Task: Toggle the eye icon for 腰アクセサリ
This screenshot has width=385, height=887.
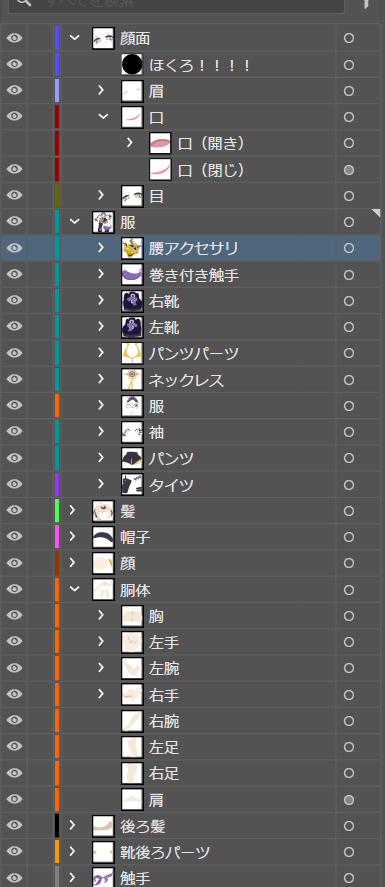Action: pos(15,248)
